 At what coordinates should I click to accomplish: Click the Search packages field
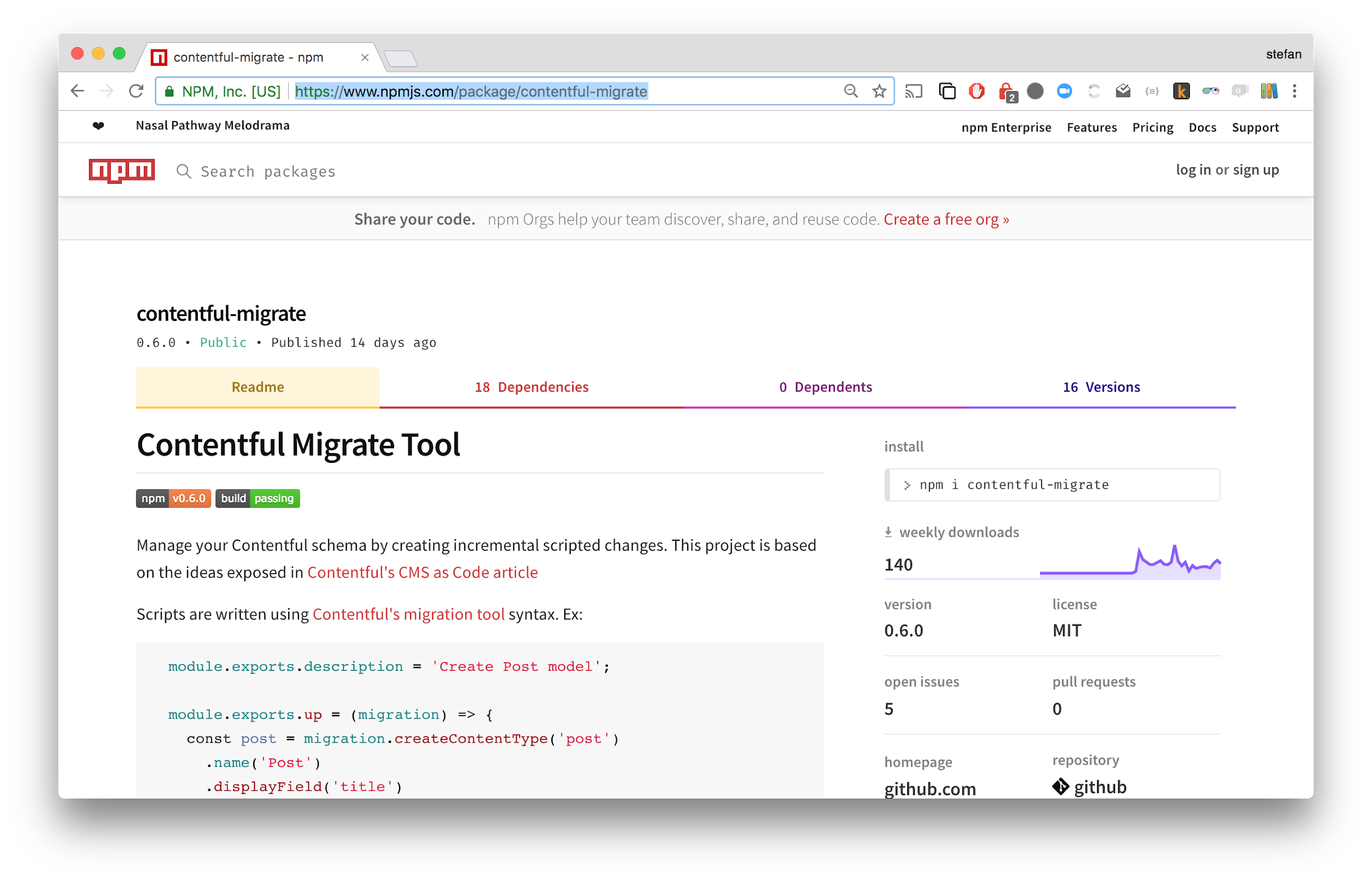point(268,171)
